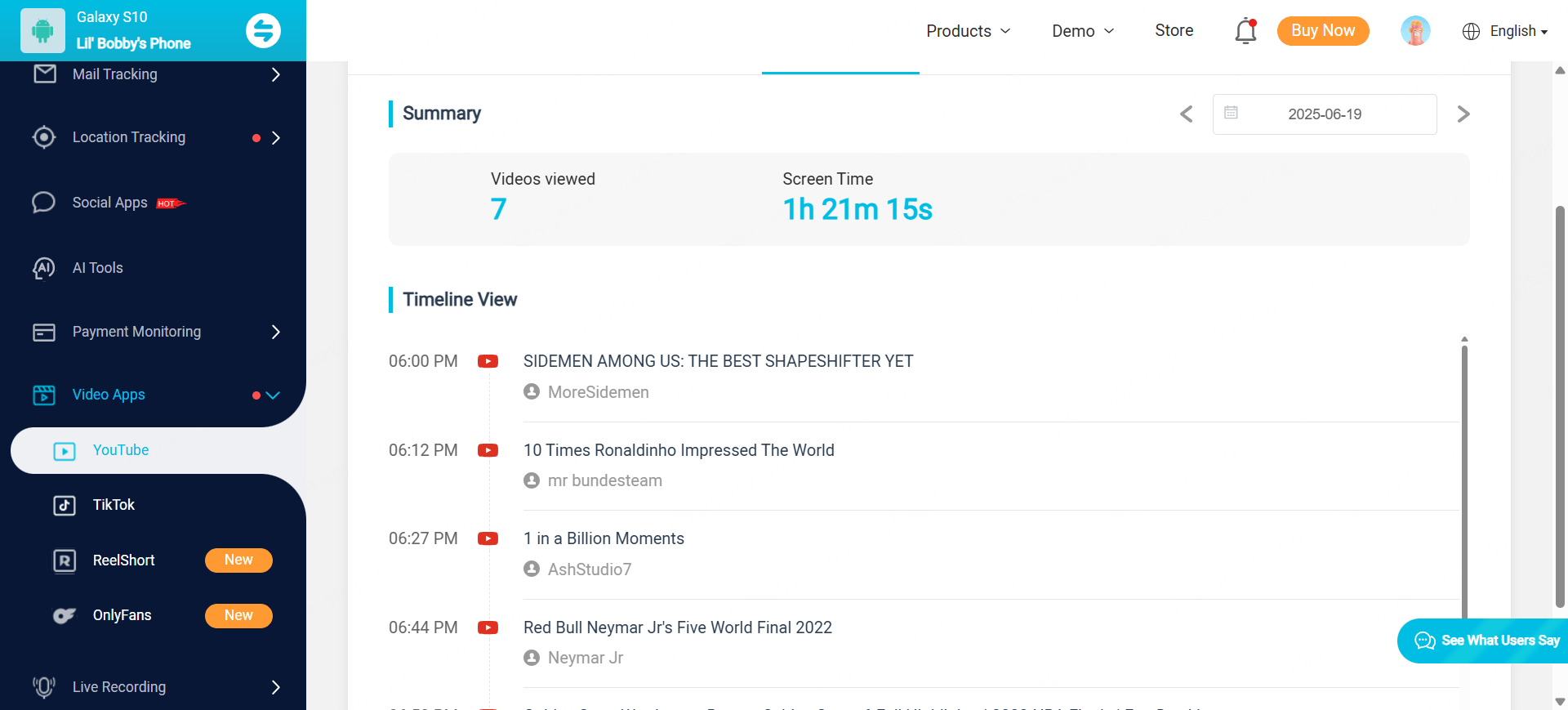
Task: Click the Location Tracking target icon
Action: tap(44, 137)
